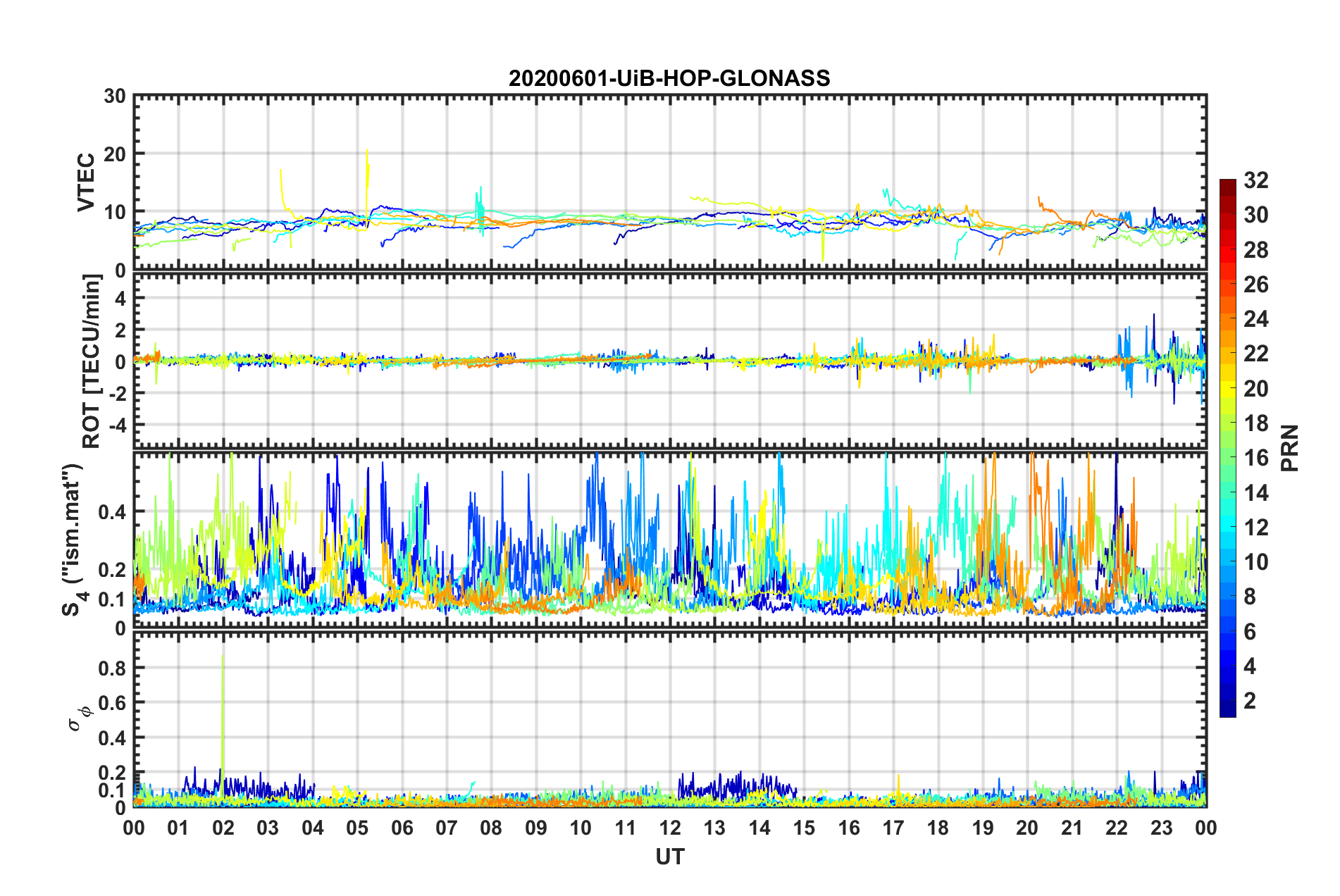Select hour tick 15 on UT axis
Screen dimensions: 1340x896
(804, 828)
